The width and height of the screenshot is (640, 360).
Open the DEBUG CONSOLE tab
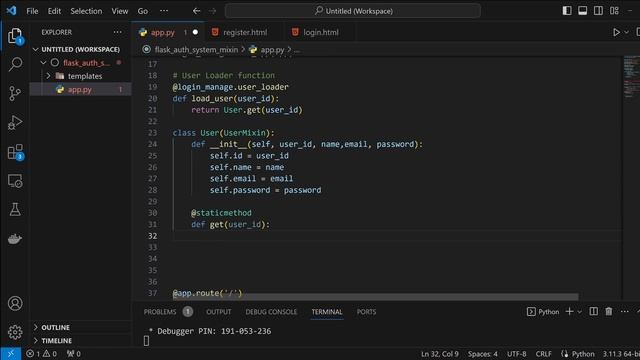(271, 312)
